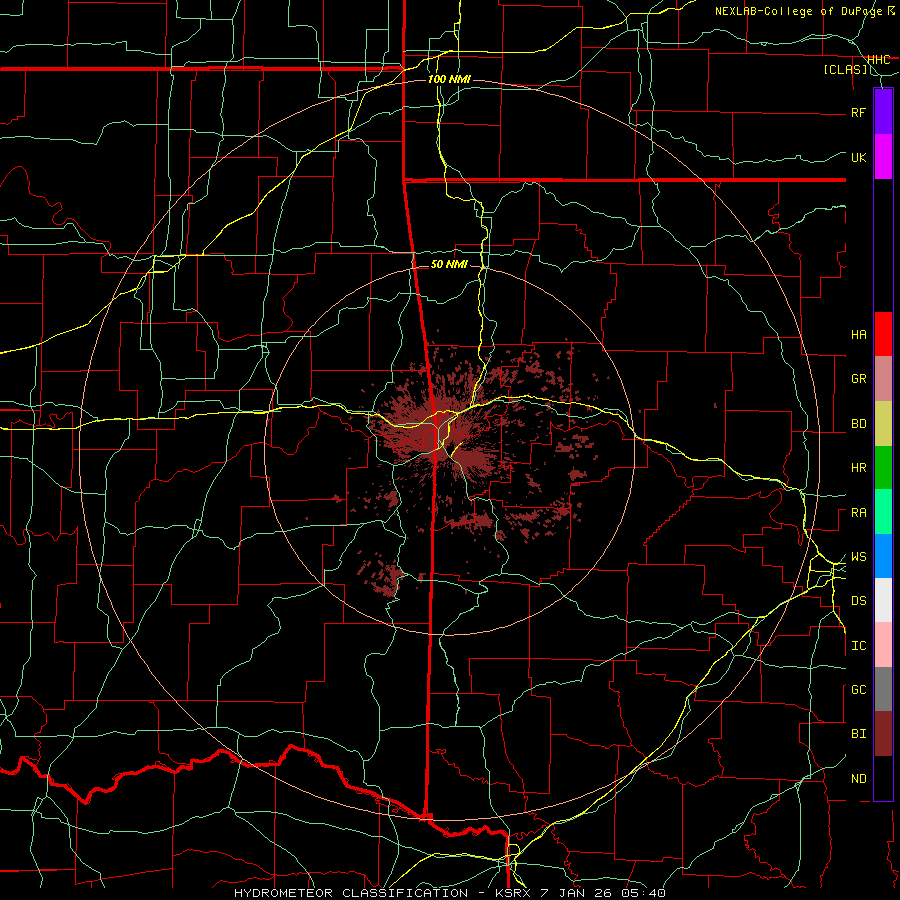This screenshot has width=900, height=900.
Task: Click the 05:40 timestamp text
Action: (642, 893)
